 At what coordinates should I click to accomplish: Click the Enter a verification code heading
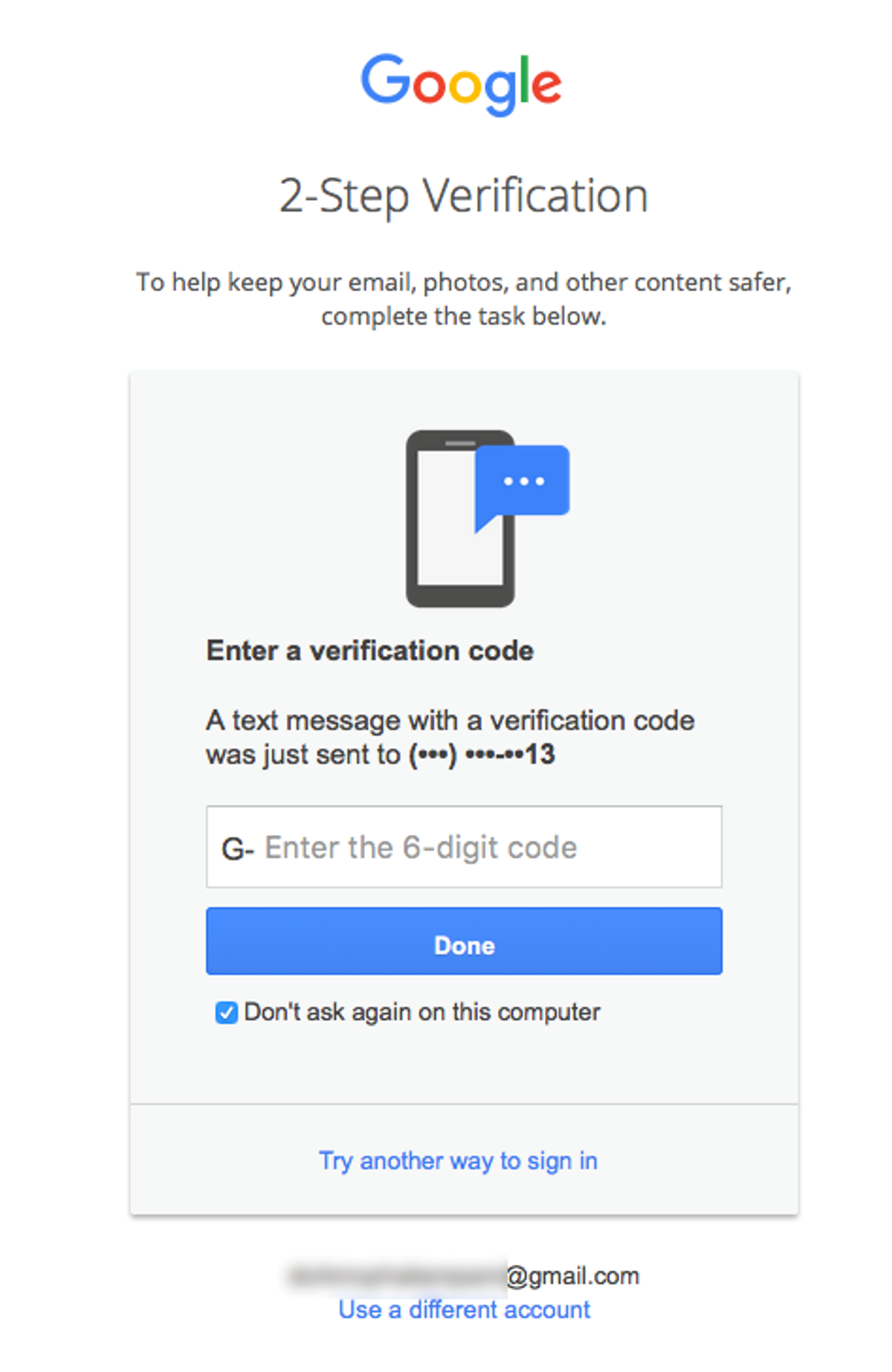[369, 651]
